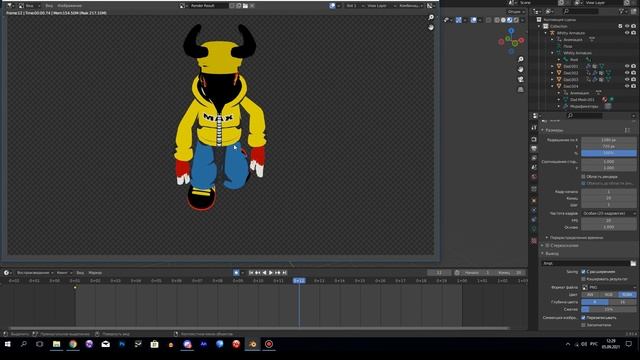The image size is (640, 360).
Task: Toggle auto keying record button in timeline
Action: [x=236, y=273]
